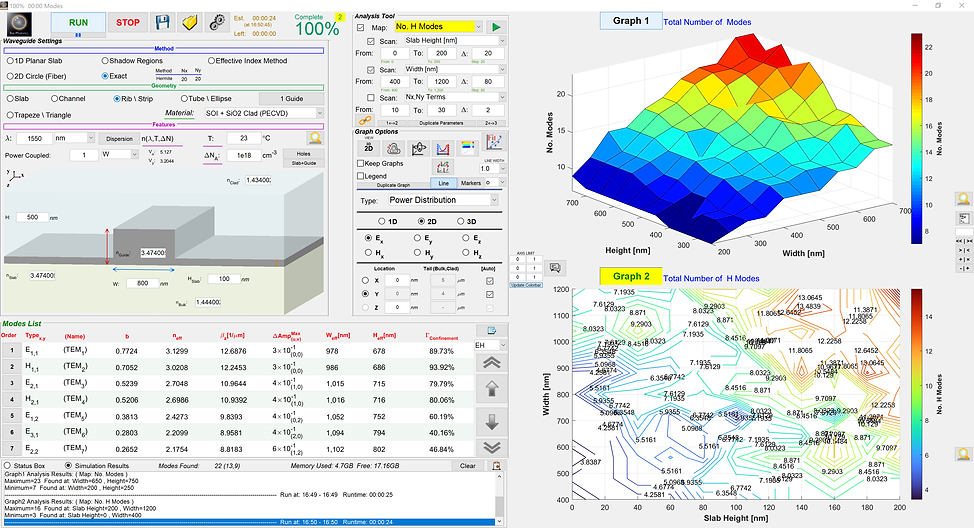Click the cloud mesh graph icon

coord(393,148)
